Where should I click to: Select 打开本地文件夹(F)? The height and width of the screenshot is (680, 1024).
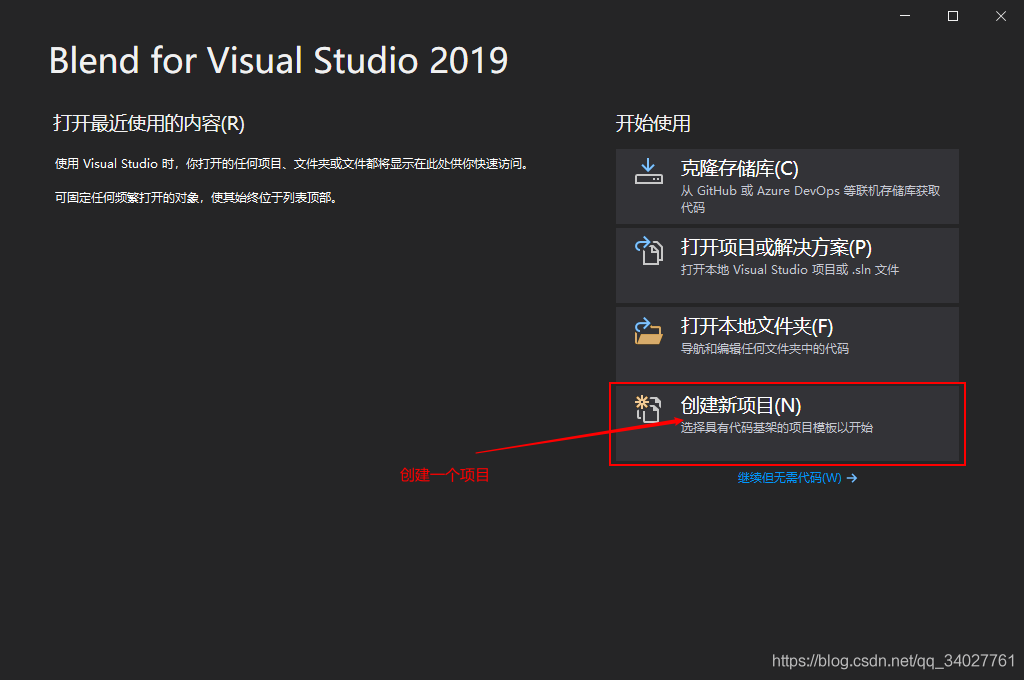click(787, 344)
